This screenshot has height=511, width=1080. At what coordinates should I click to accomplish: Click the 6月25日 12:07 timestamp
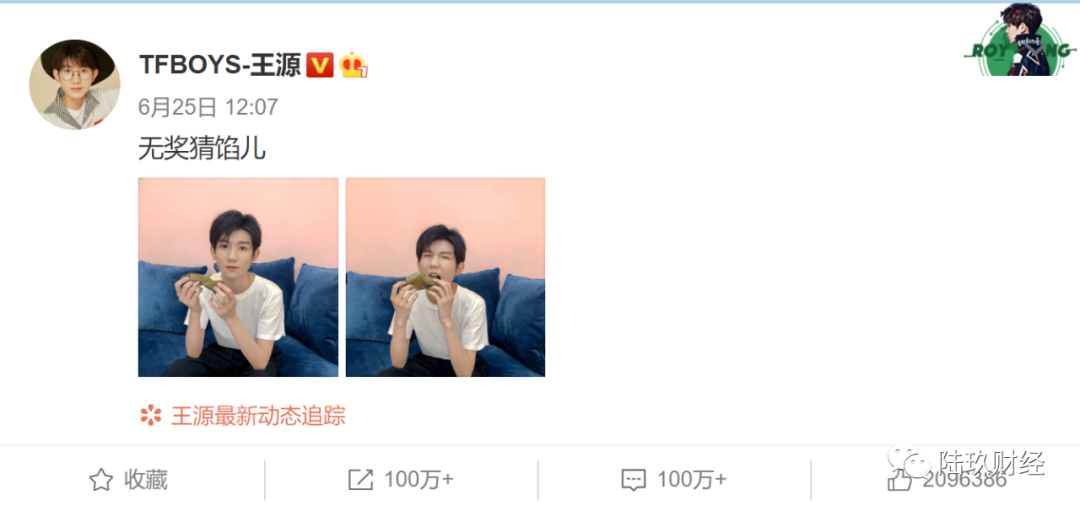tap(208, 107)
